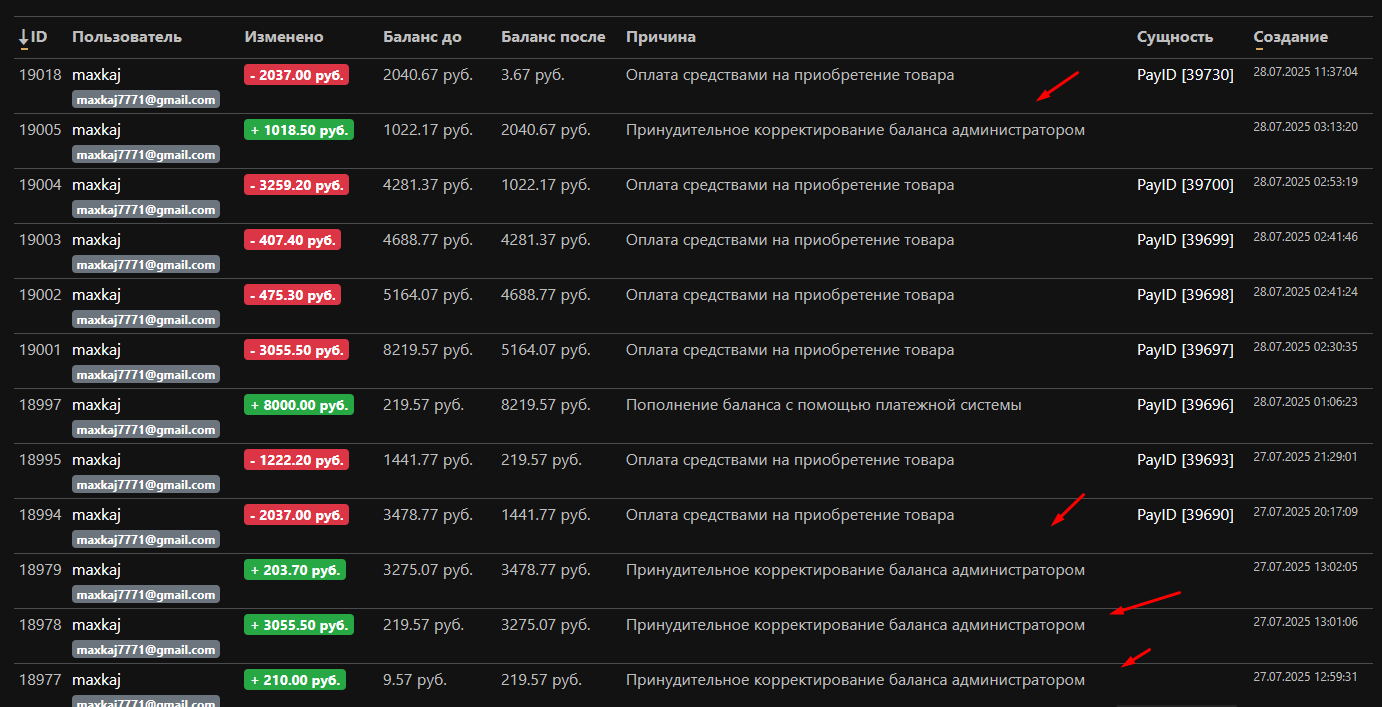Open PayID [39699] entity link
Screen dimensions: 1382x707
tap(1185, 240)
